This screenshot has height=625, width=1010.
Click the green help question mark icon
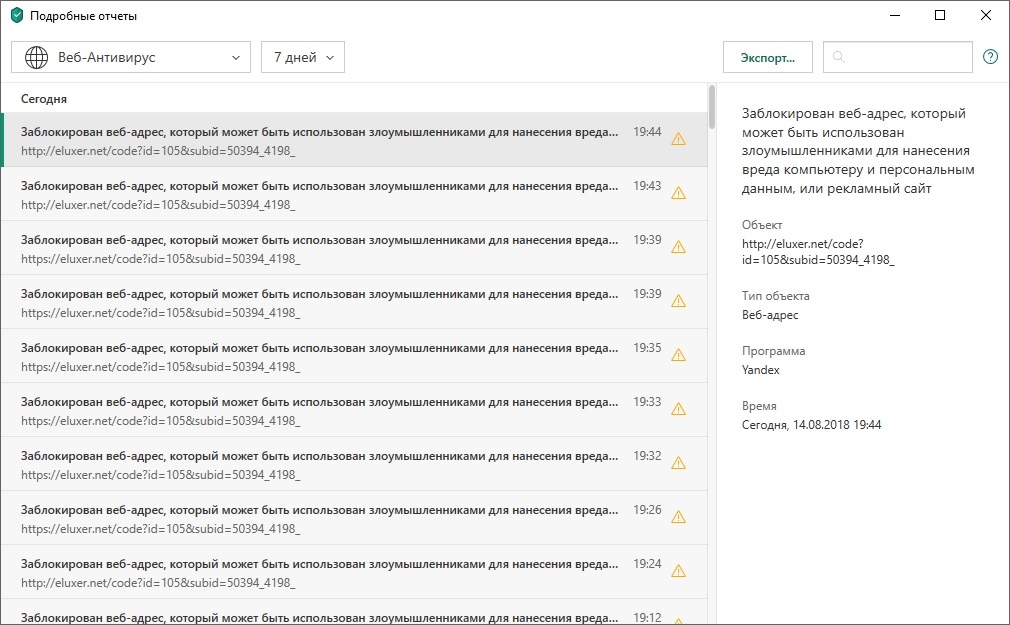[990, 57]
